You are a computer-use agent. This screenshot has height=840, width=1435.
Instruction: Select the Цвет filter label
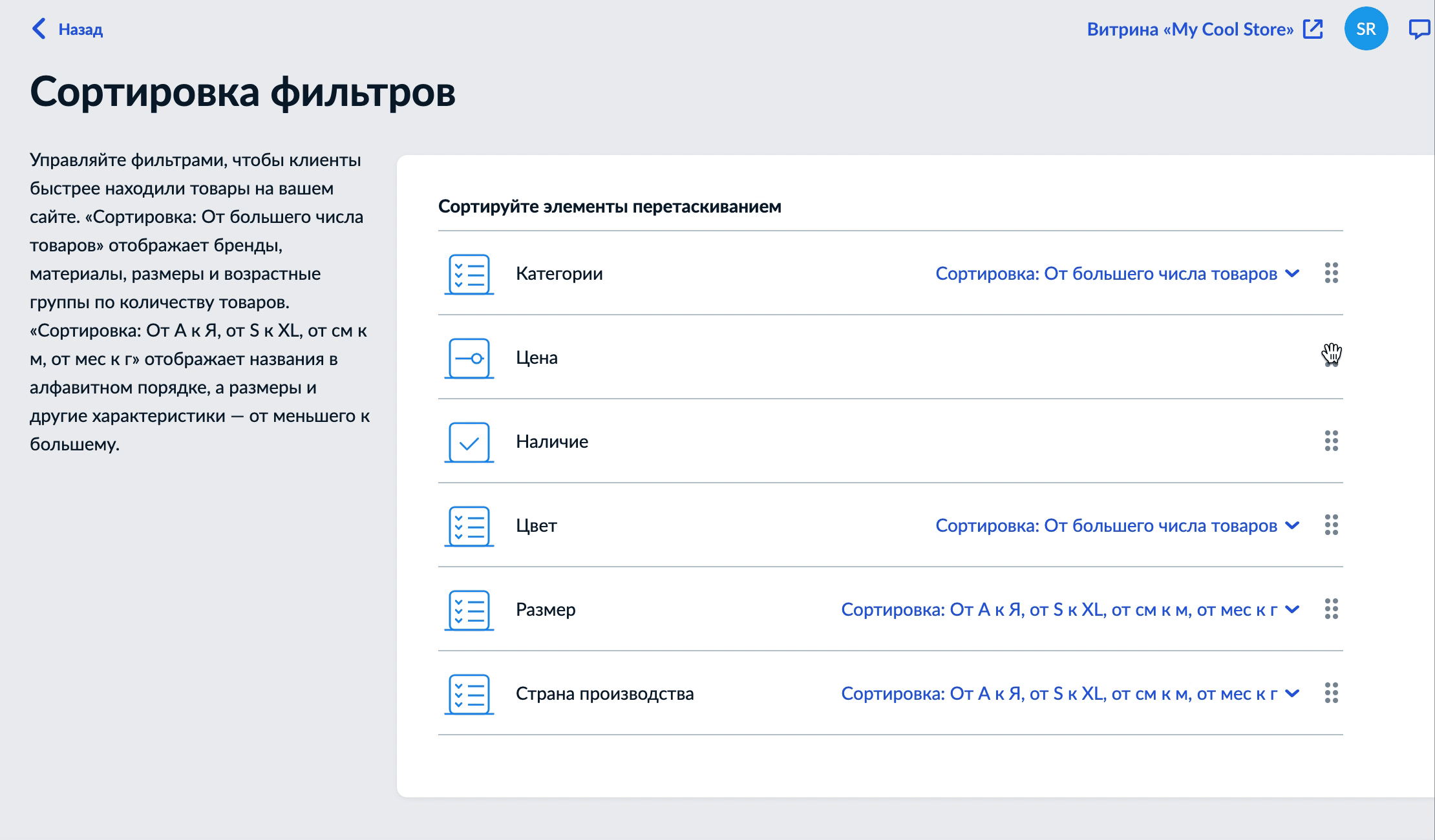click(x=537, y=526)
